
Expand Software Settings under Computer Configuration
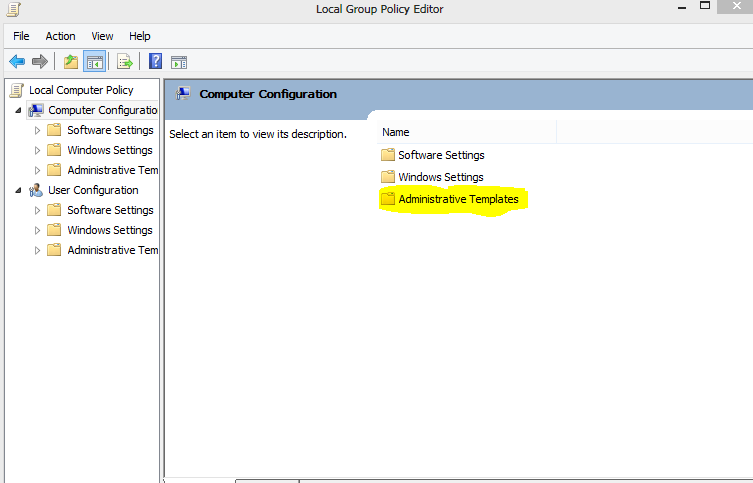pos(37,130)
